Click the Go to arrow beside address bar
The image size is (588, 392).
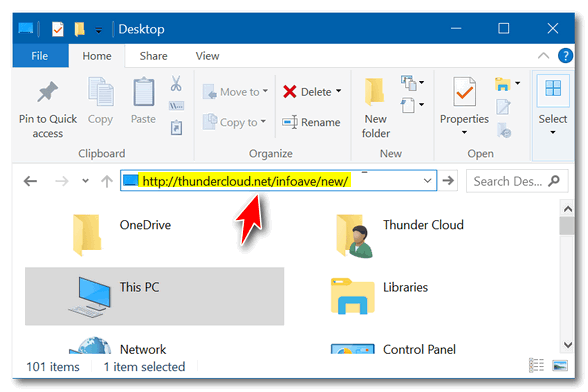tap(448, 181)
